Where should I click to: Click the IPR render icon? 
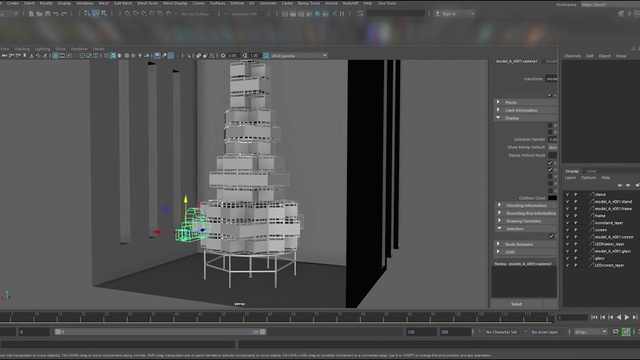pyautogui.click(x=301, y=14)
